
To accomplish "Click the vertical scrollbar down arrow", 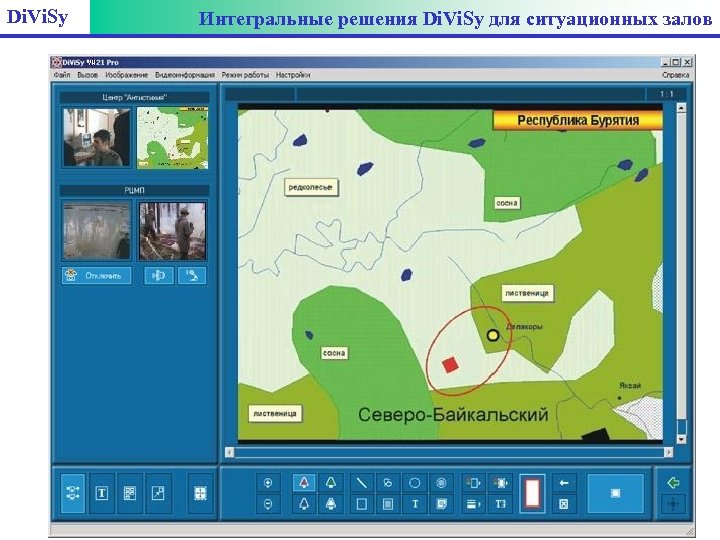I will [681, 439].
